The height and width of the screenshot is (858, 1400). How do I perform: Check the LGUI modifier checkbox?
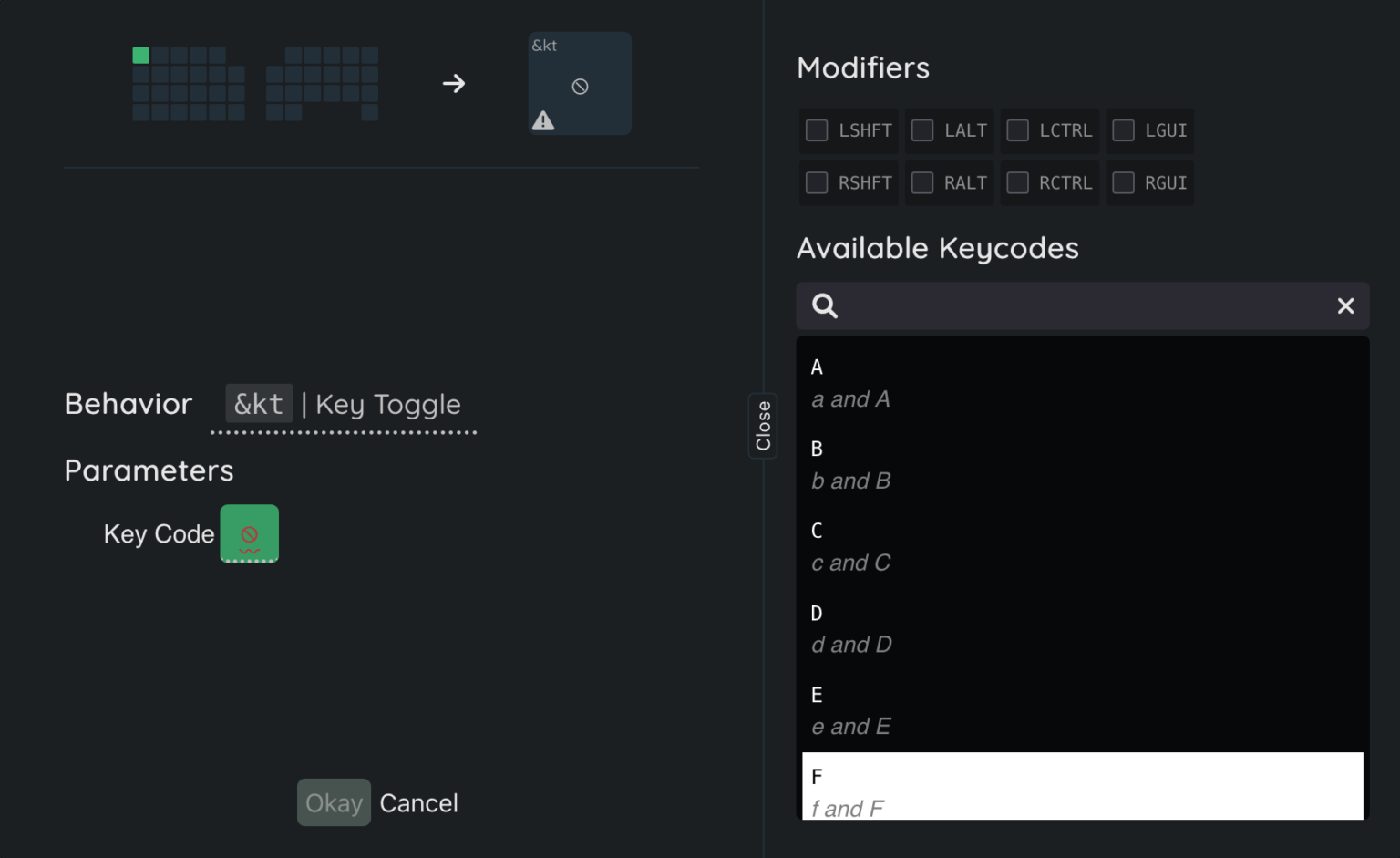coord(1124,130)
